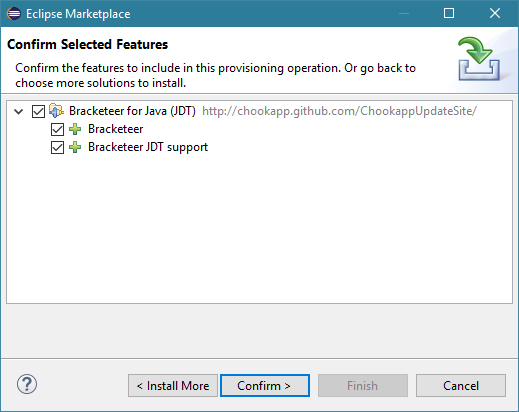Toggle the Bracketeer JDT support checkbox

click(57, 147)
